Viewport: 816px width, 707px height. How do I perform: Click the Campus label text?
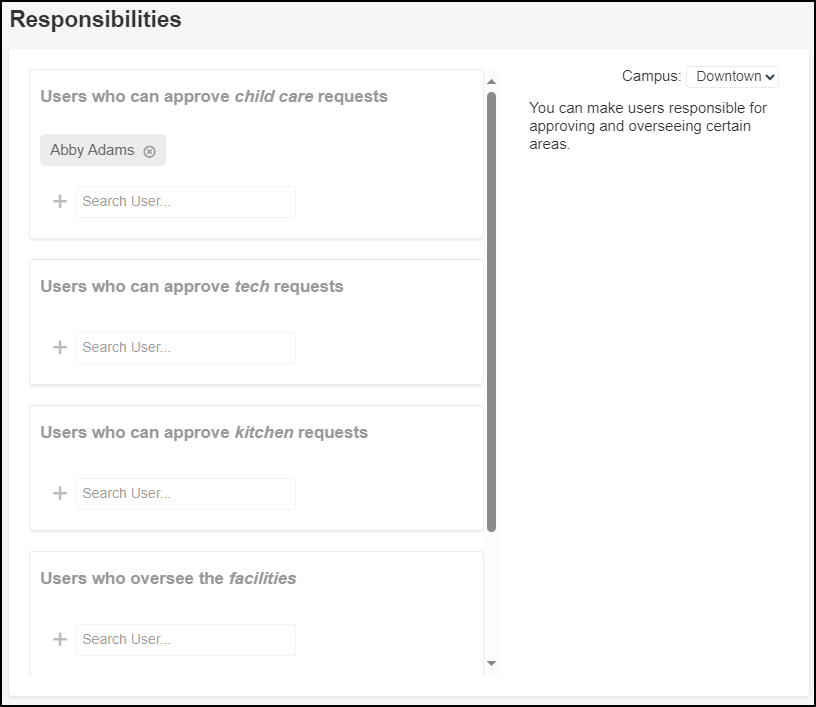click(x=651, y=77)
